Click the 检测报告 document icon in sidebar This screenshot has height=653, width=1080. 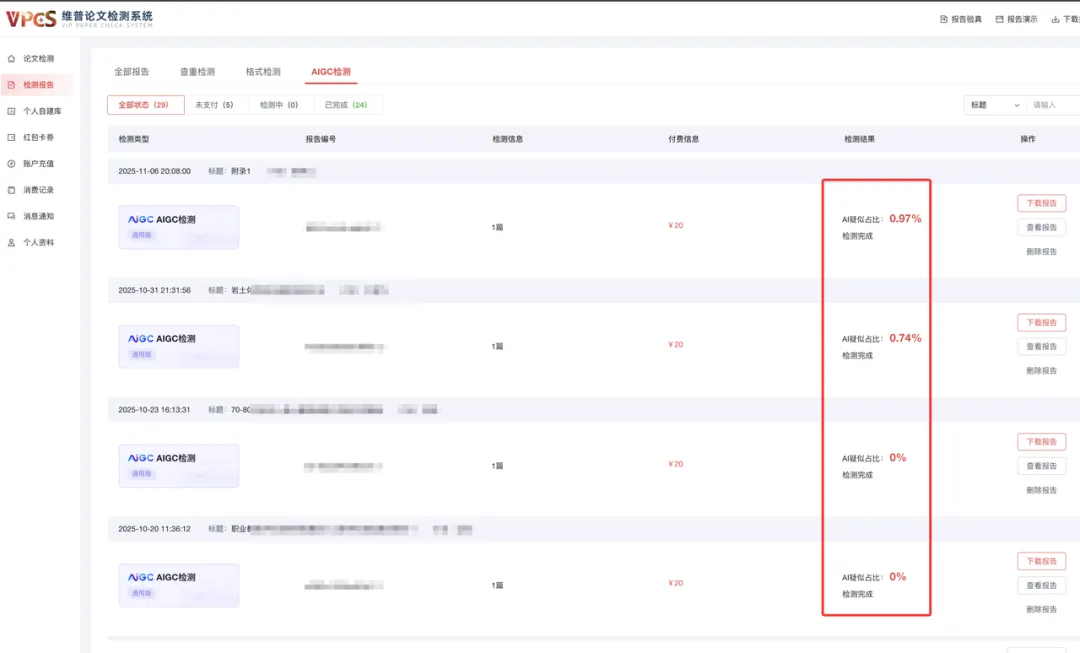pos(11,85)
